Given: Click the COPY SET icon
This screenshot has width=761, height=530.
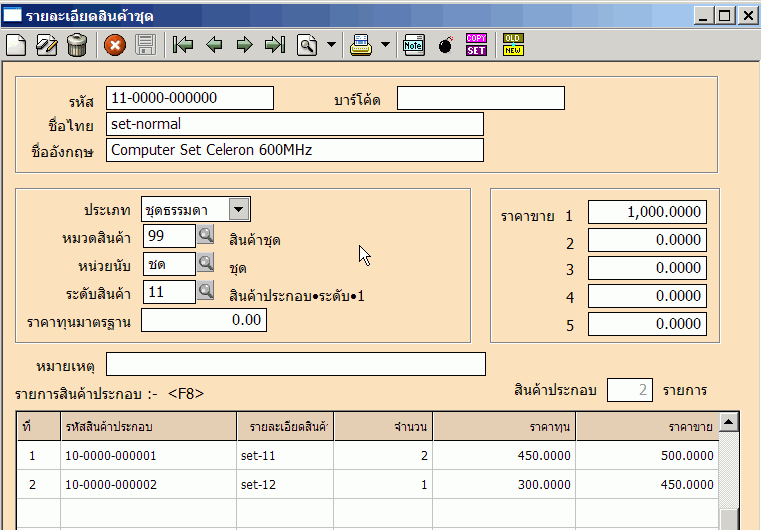Looking at the screenshot, I should (476, 45).
